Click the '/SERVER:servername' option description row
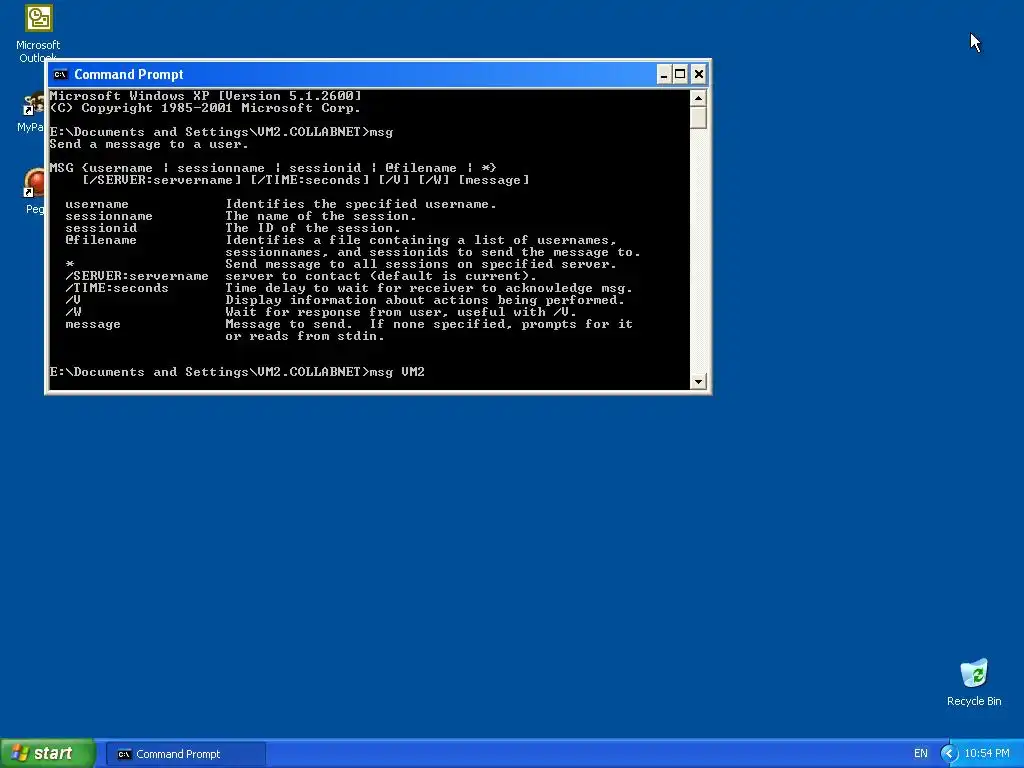 (x=300, y=276)
